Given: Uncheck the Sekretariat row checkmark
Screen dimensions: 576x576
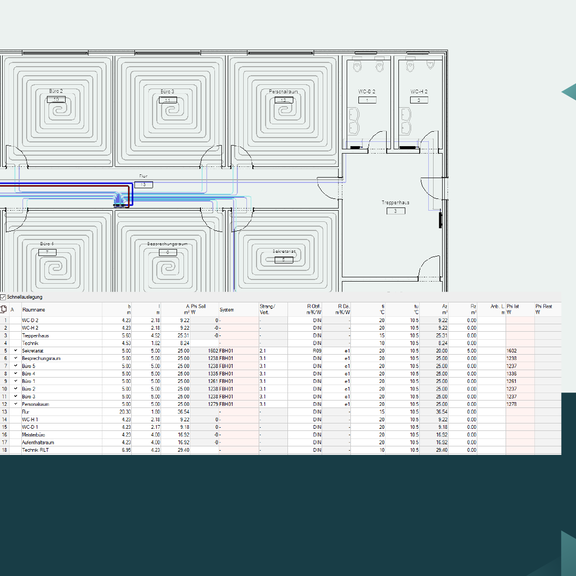Looking at the screenshot, I should coord(15,351).
